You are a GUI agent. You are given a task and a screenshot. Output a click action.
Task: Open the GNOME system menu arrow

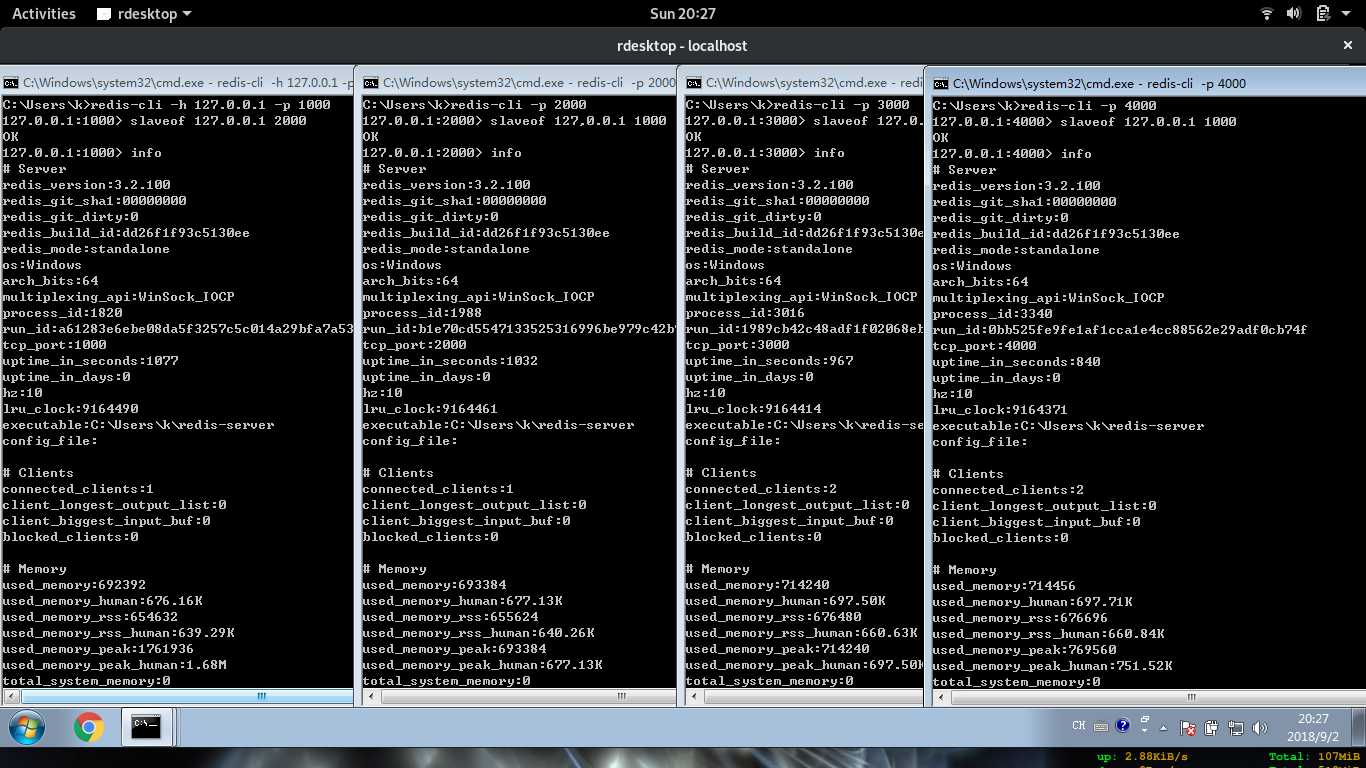[x=1345, y=14]
